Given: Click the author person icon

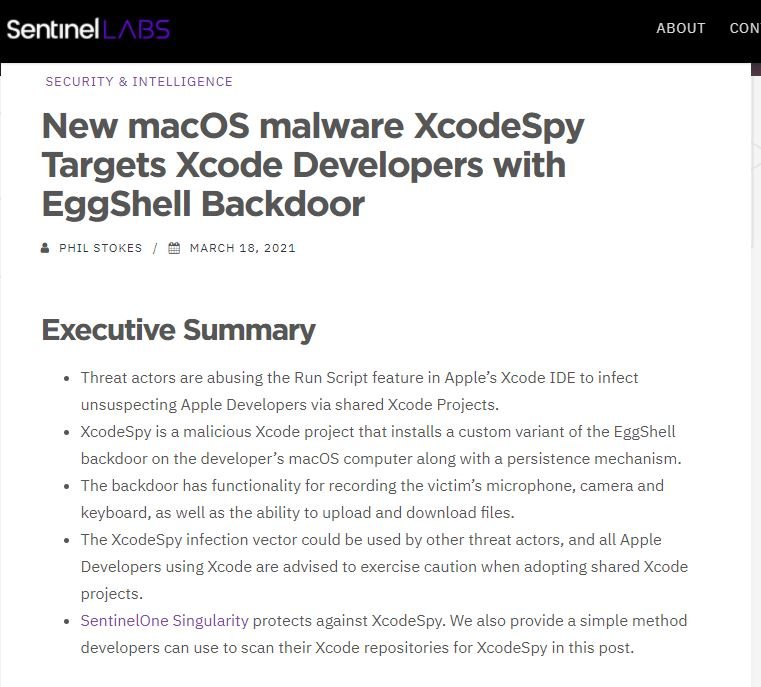Looking at the screenshot, I should click(45, 248).
